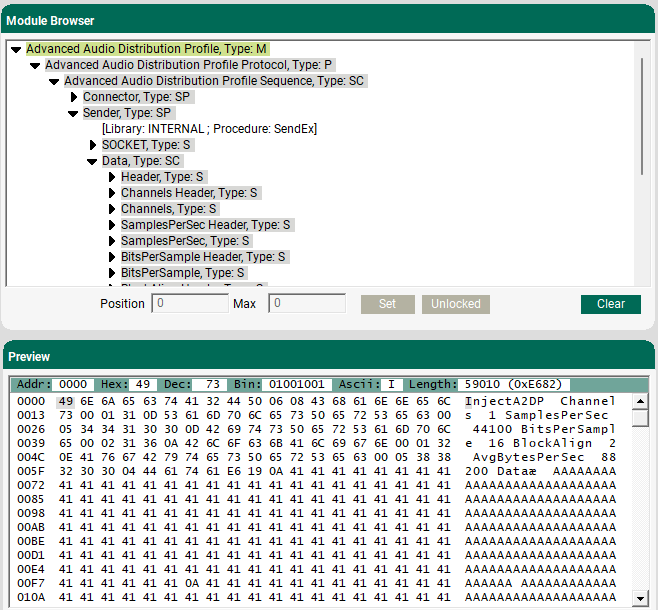
Task: Expand the Header, Type: S node
Action: (x=112, y=177)
